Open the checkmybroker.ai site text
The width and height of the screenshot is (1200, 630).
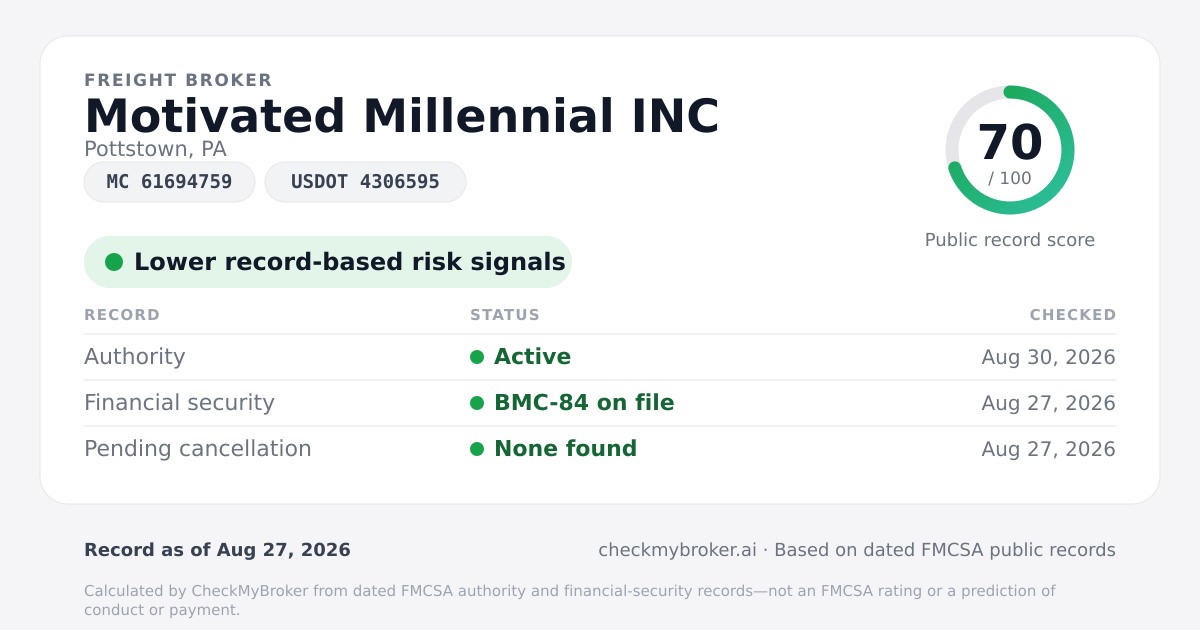coord(677,550)
